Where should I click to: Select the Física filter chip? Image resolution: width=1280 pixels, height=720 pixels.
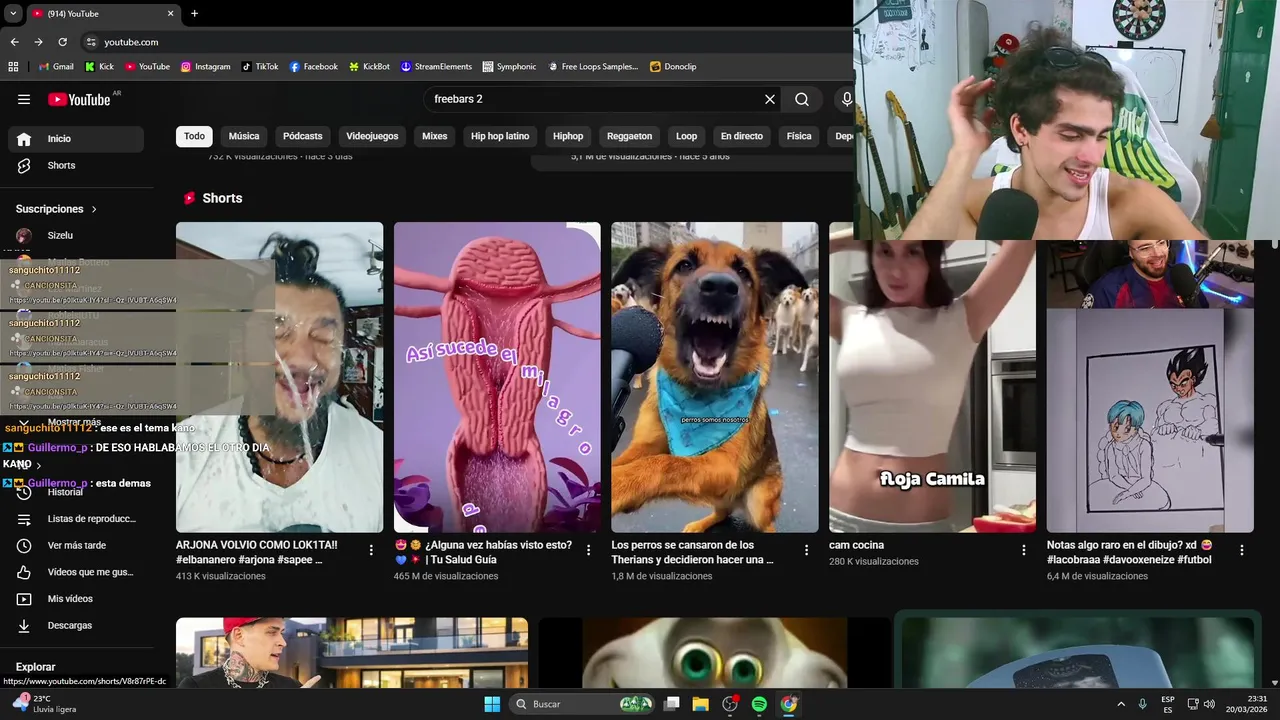pyautogui.click(x=799, y=136)
